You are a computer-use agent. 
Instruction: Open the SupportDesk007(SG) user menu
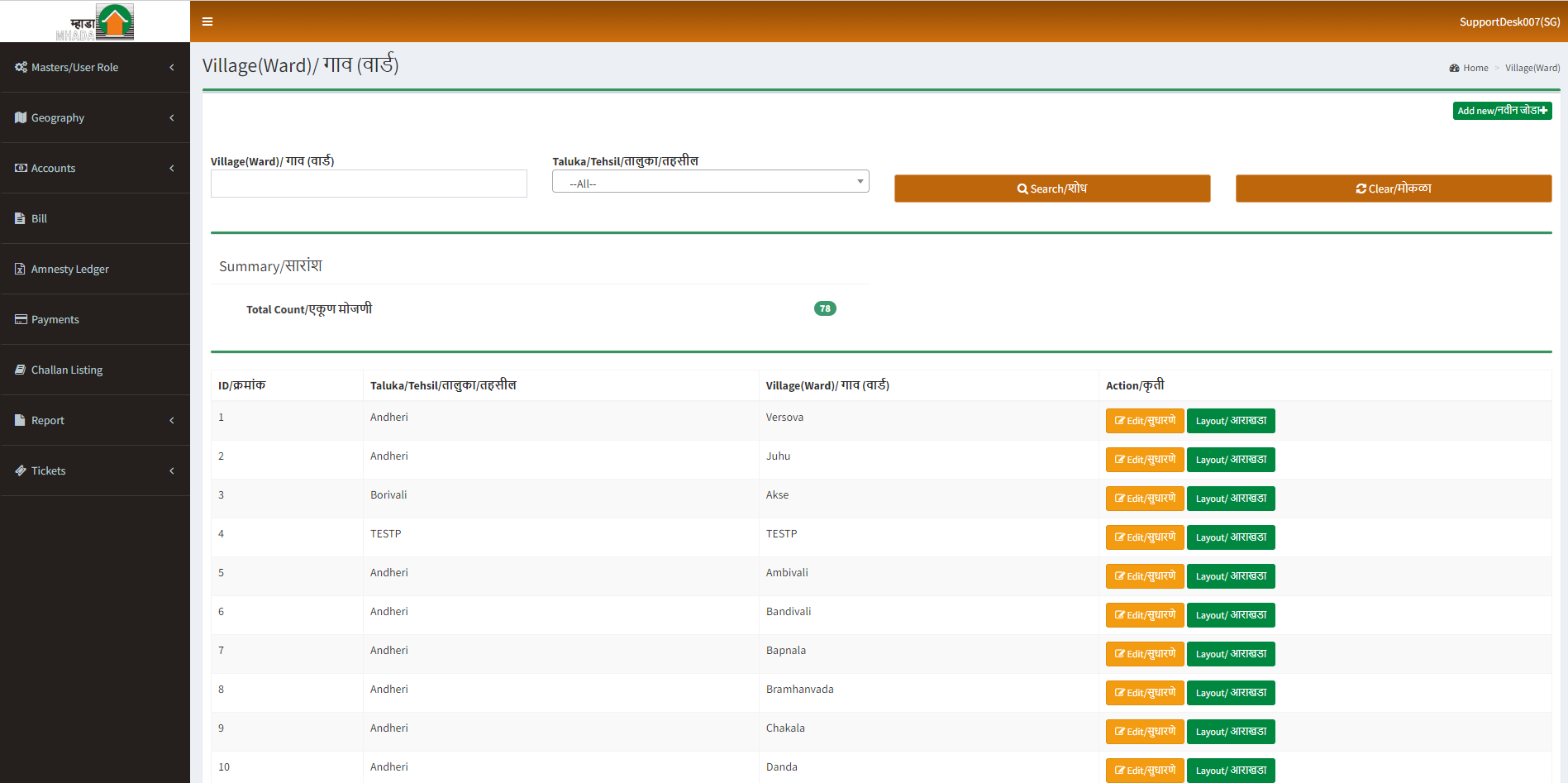(1508, 21)
